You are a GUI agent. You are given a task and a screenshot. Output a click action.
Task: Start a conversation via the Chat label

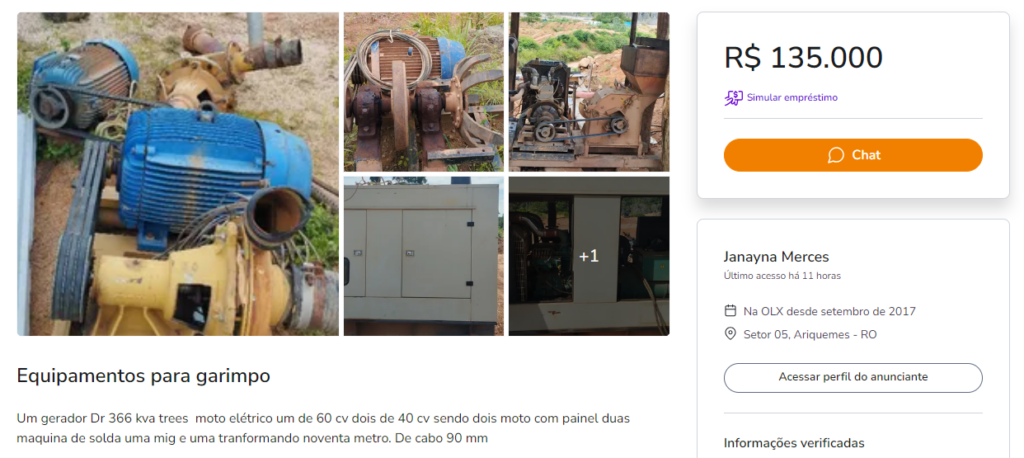click(866, 155)
